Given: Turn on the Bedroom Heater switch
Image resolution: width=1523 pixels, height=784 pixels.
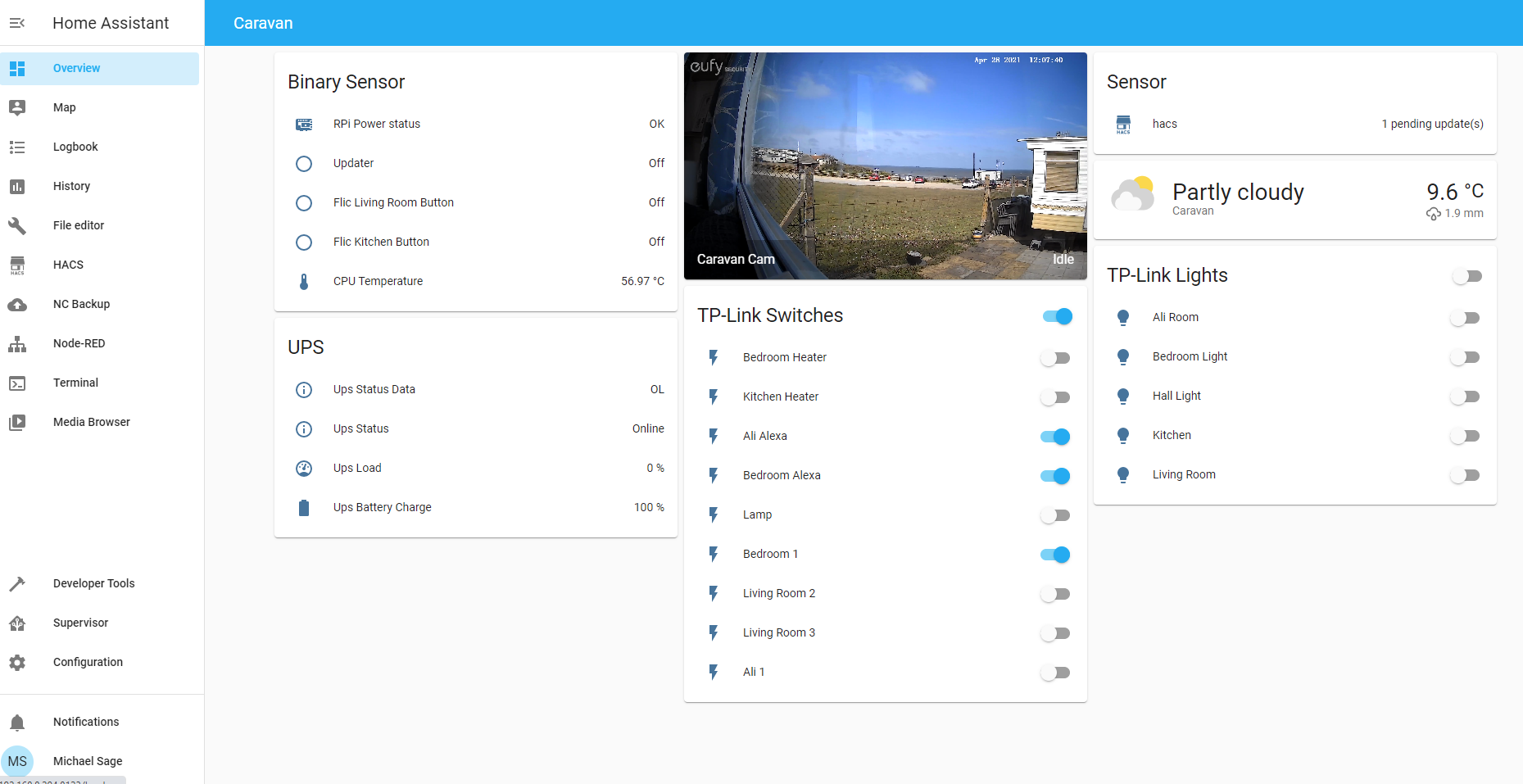Looking at the screenshot, I should click(x=1055, y=357).
